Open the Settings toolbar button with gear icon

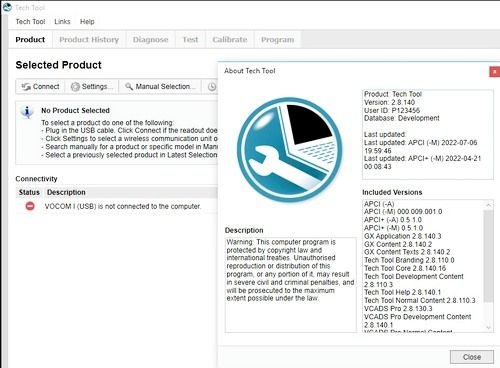click(92, 87)
